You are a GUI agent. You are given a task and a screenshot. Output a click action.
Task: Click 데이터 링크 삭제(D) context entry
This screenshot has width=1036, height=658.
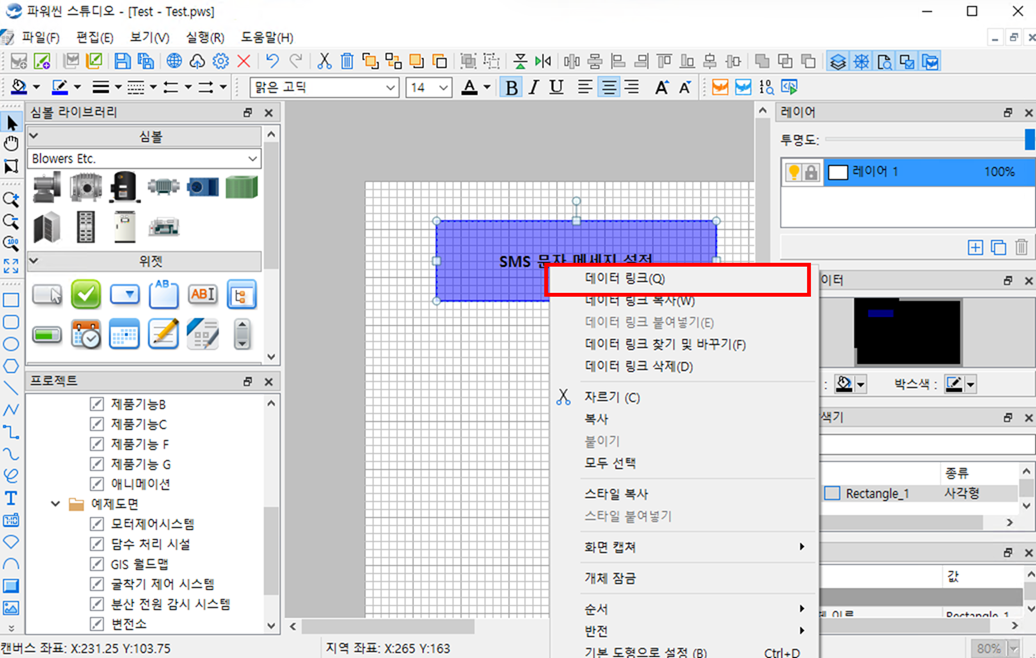click(639, 367)
